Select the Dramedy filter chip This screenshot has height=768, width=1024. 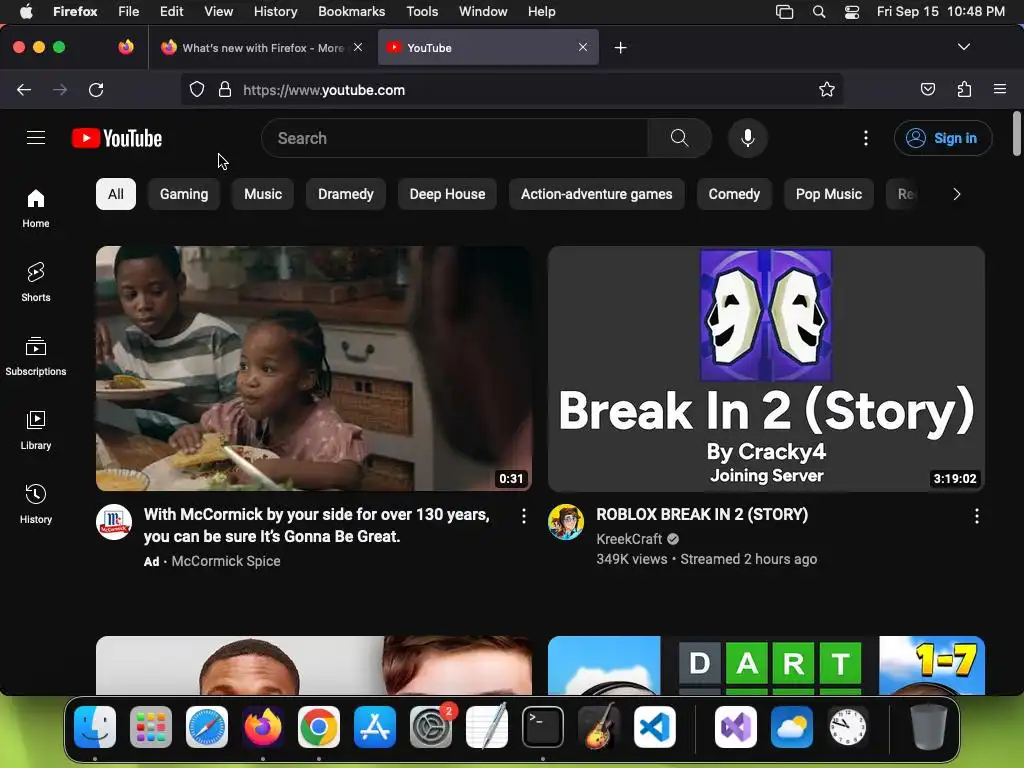tap(345, 194)
